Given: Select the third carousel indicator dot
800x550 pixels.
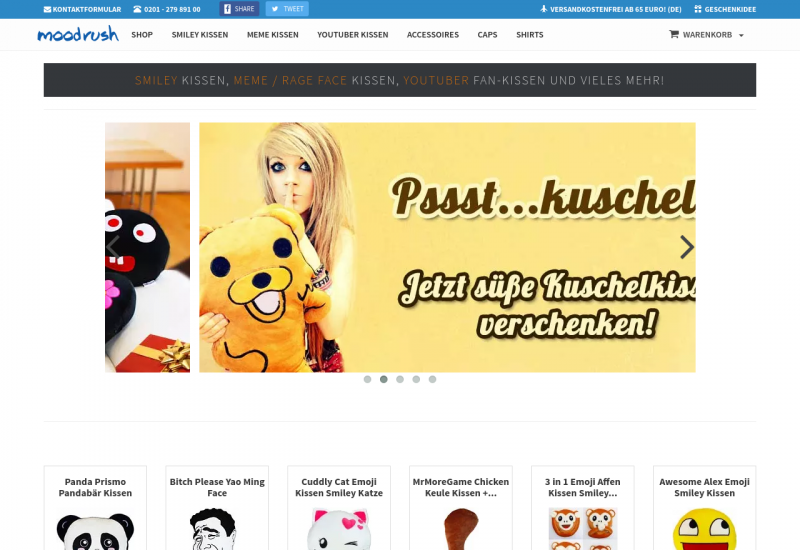Looking at the screenshot, I should 400,380.
